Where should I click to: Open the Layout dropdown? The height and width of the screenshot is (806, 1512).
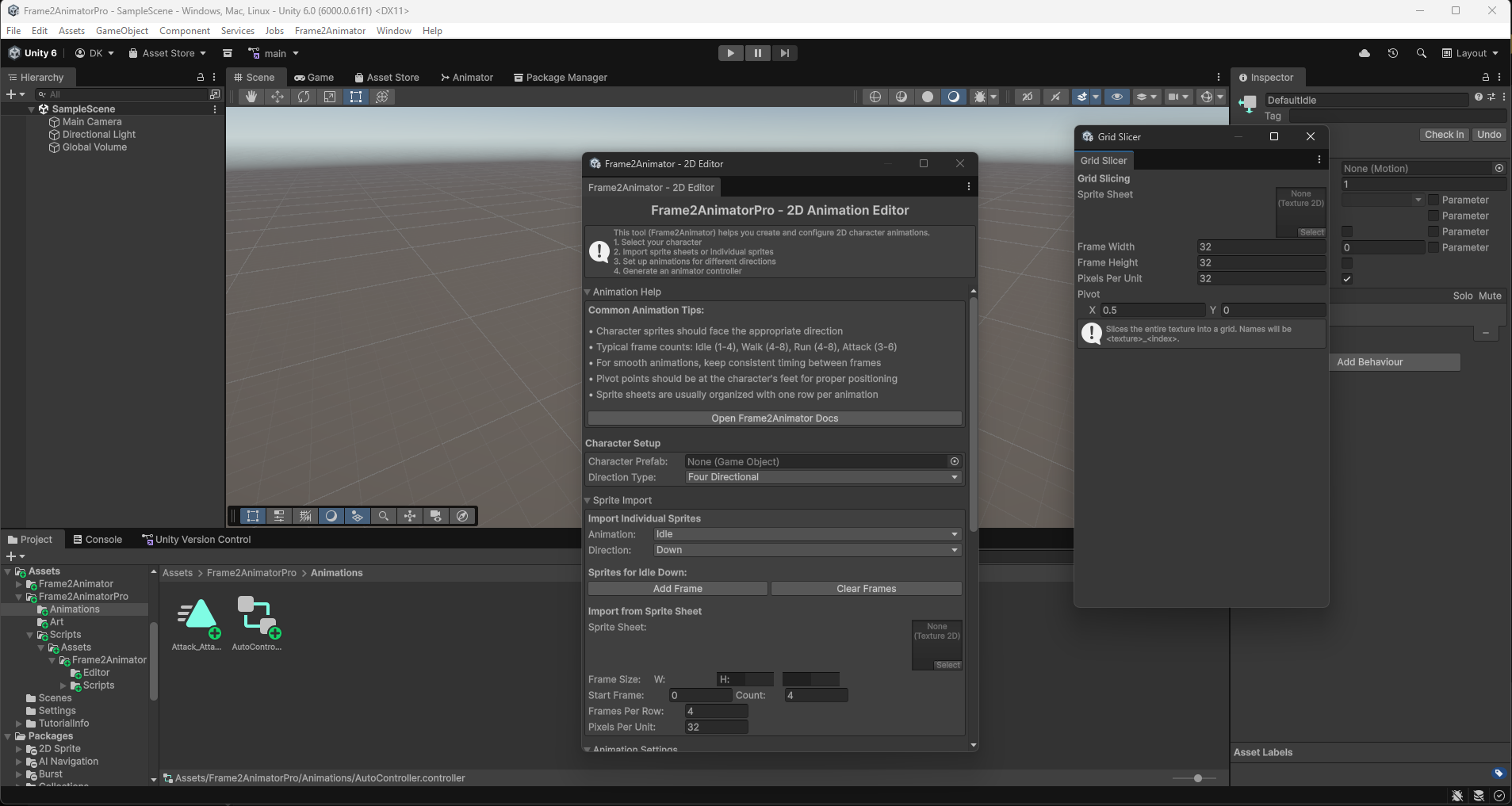[x=1471, y=53]
